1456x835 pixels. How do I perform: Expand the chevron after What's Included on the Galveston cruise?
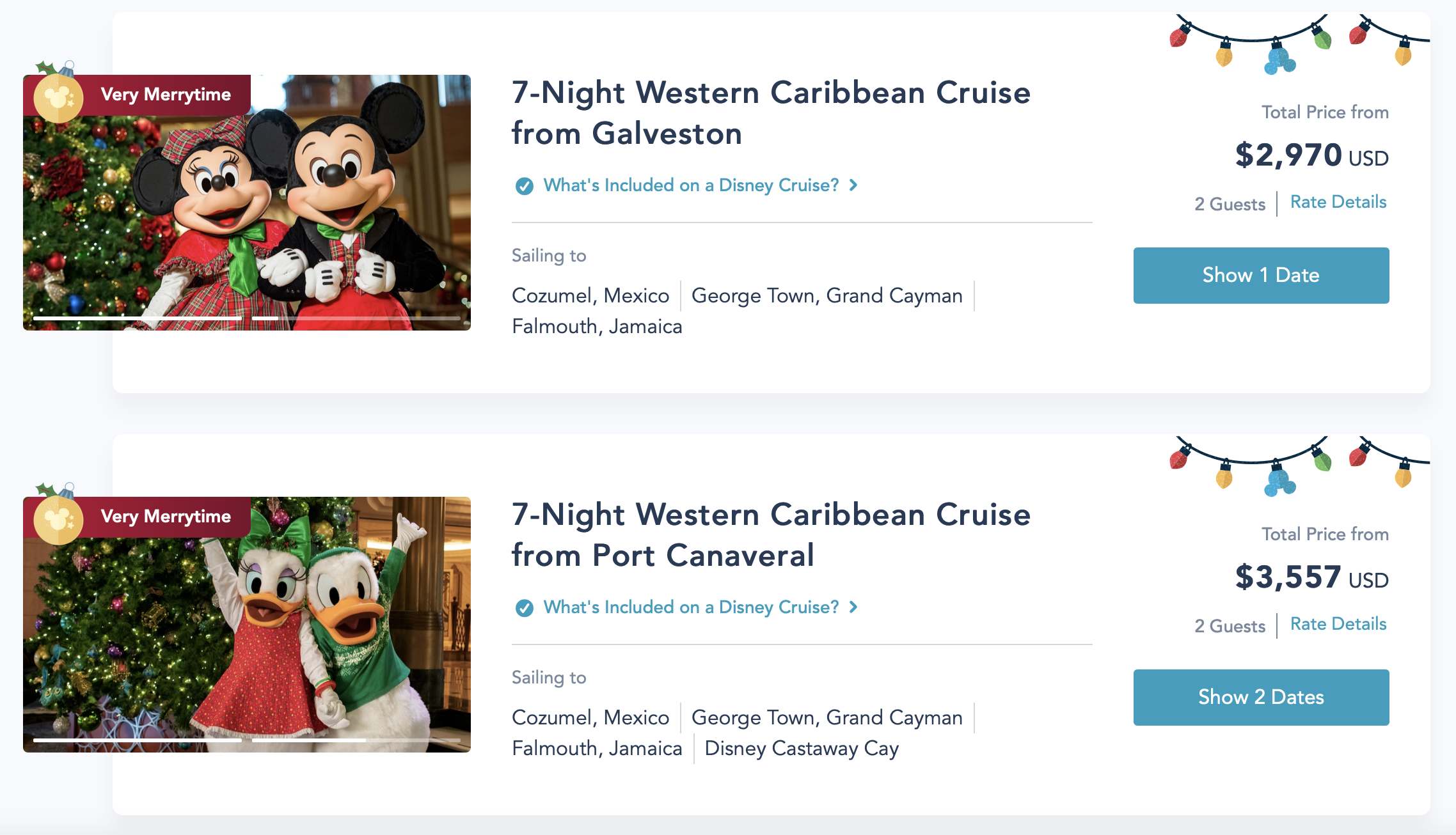853,185
